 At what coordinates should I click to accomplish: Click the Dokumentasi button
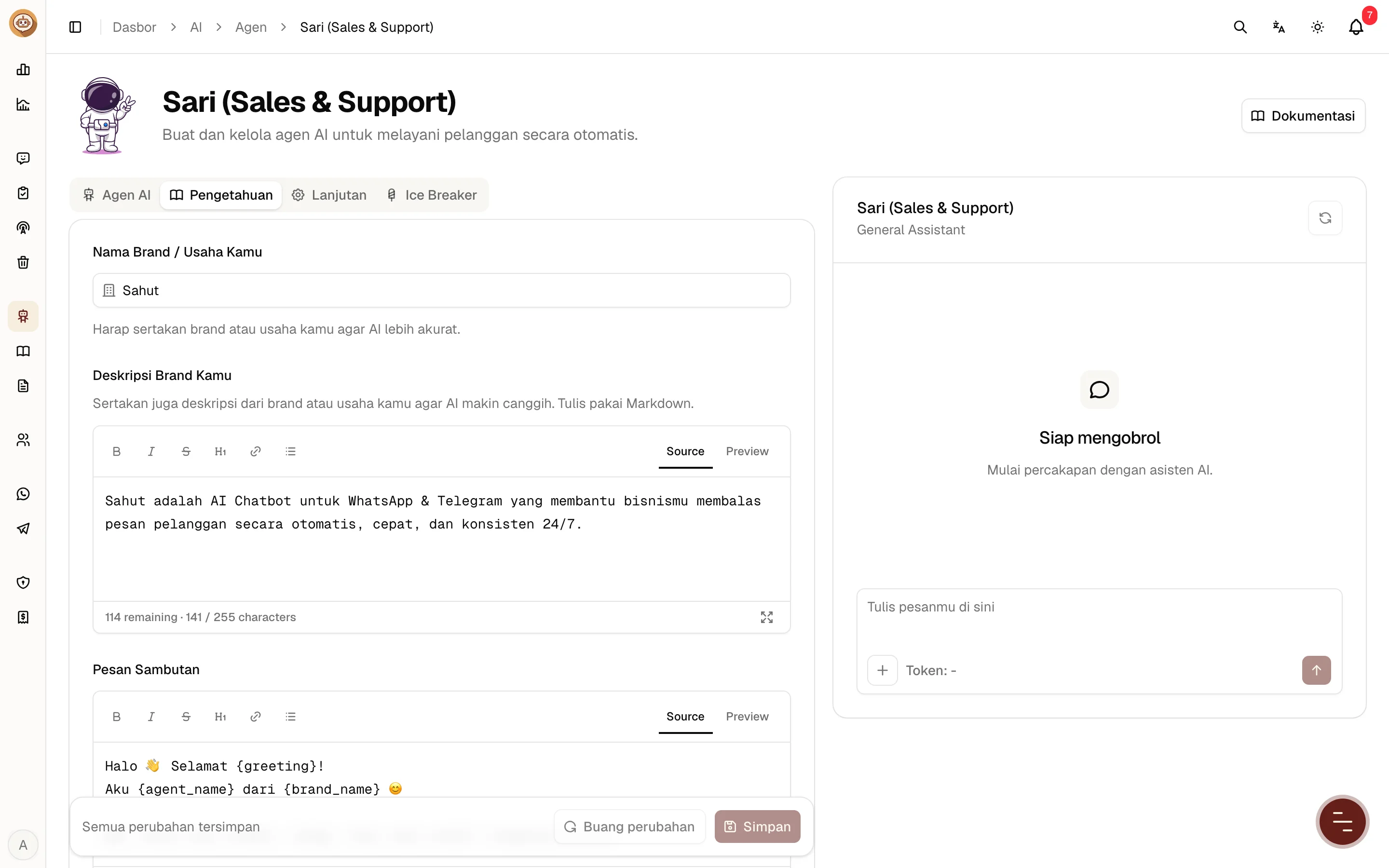click(1303, 116)
